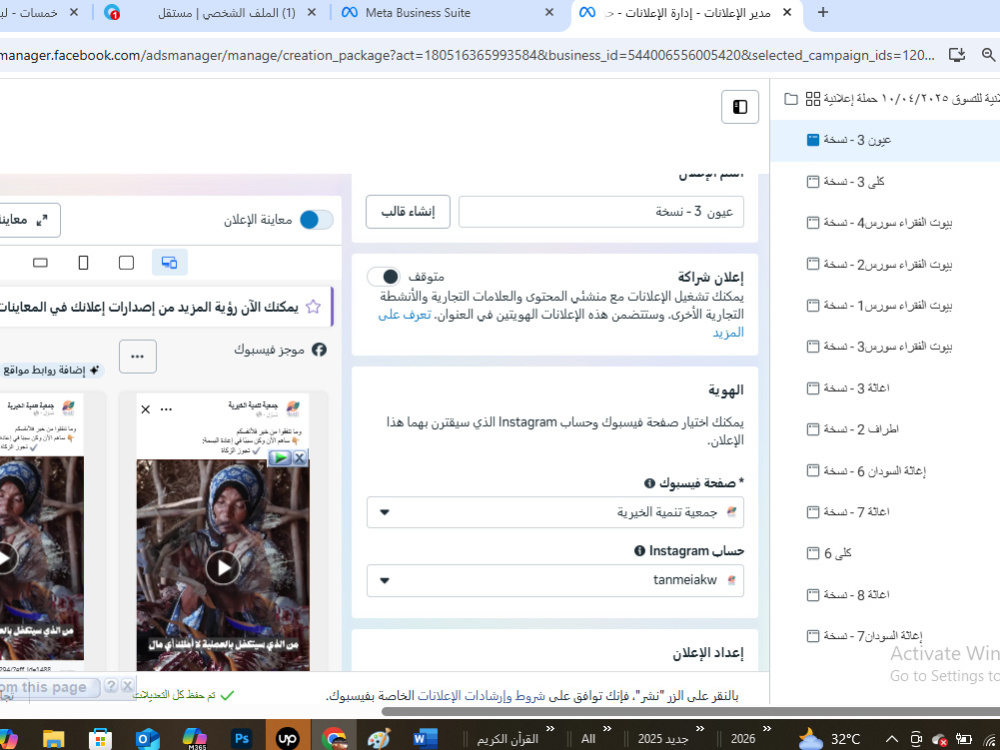
Task: Click the X inside the ad preview card
Action: (x=145, y=409)
